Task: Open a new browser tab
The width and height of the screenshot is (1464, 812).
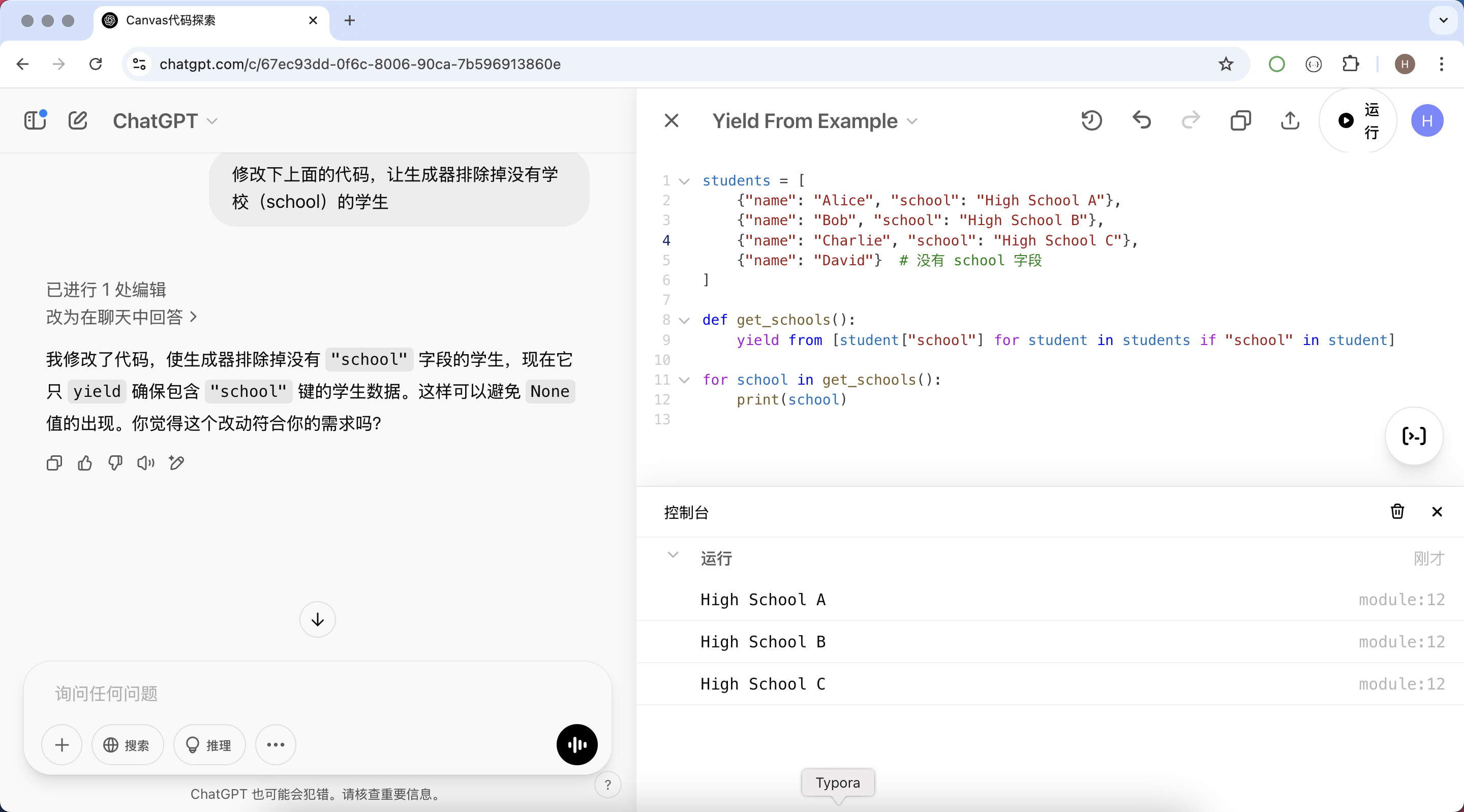Action: pyautogui.click(x=350, y=20)
